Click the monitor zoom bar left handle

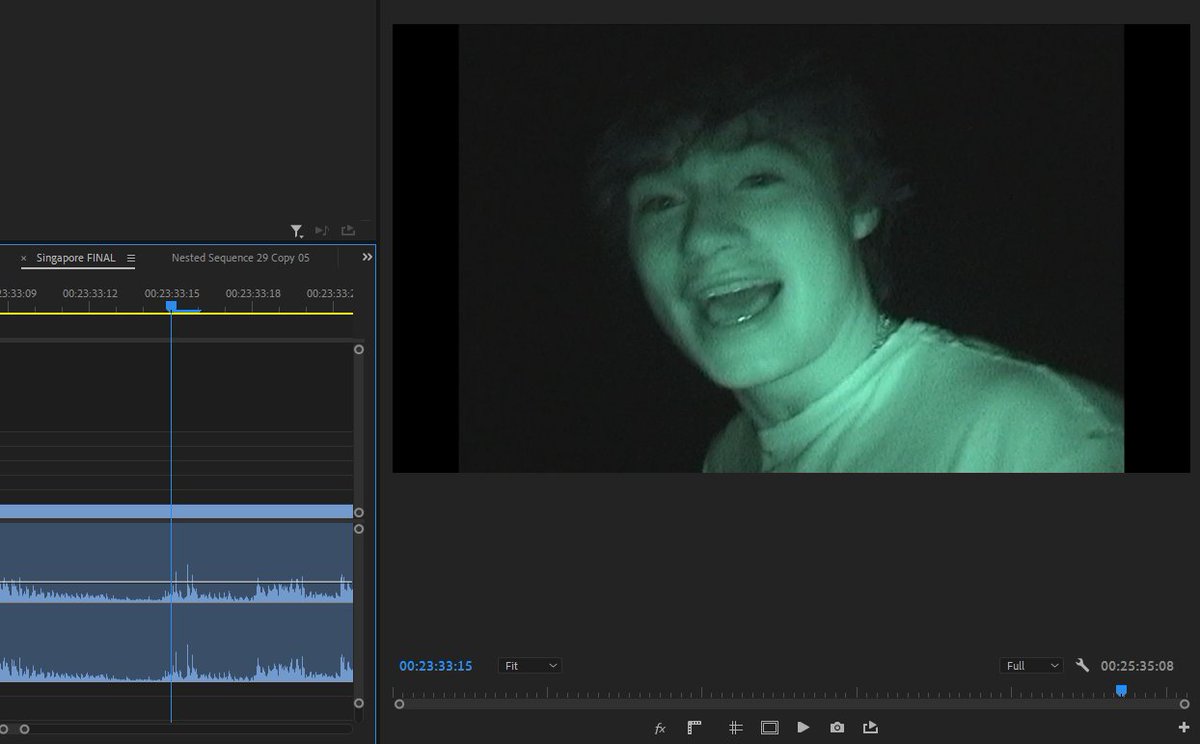point(399,704)
